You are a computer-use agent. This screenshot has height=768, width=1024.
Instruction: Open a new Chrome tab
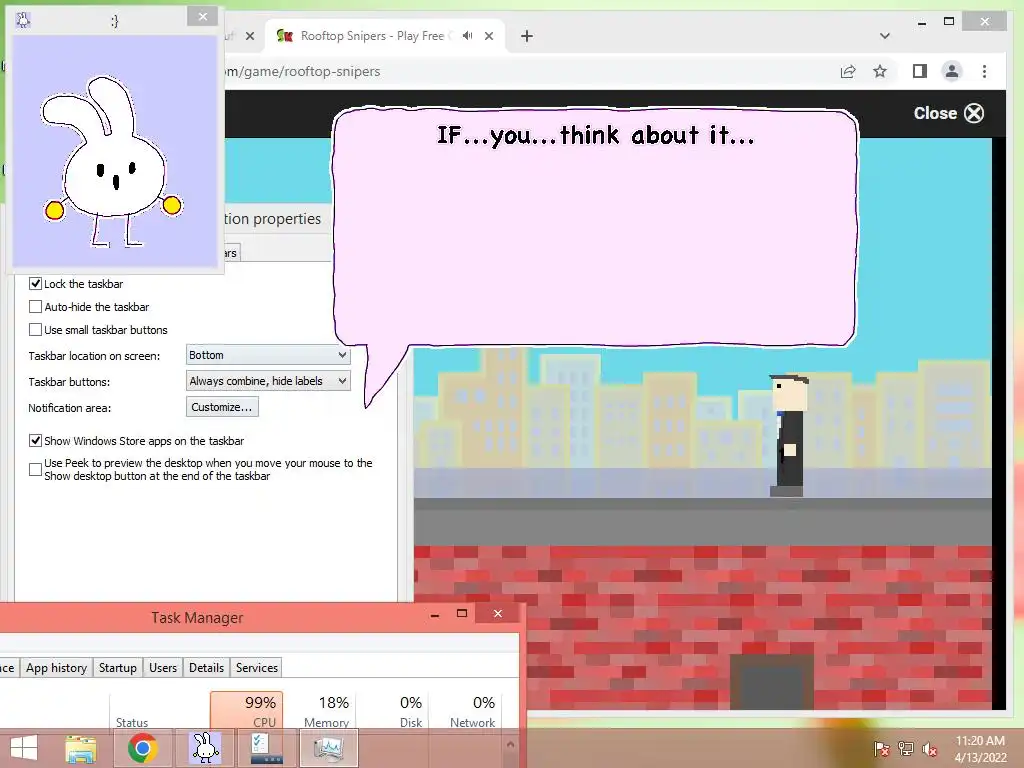pos(527,37)
